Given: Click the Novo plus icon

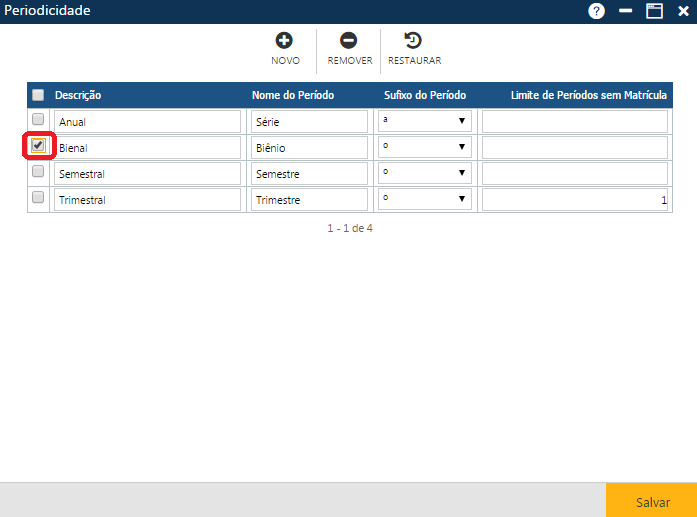Looking at the screenshot, I should [284, 41].
